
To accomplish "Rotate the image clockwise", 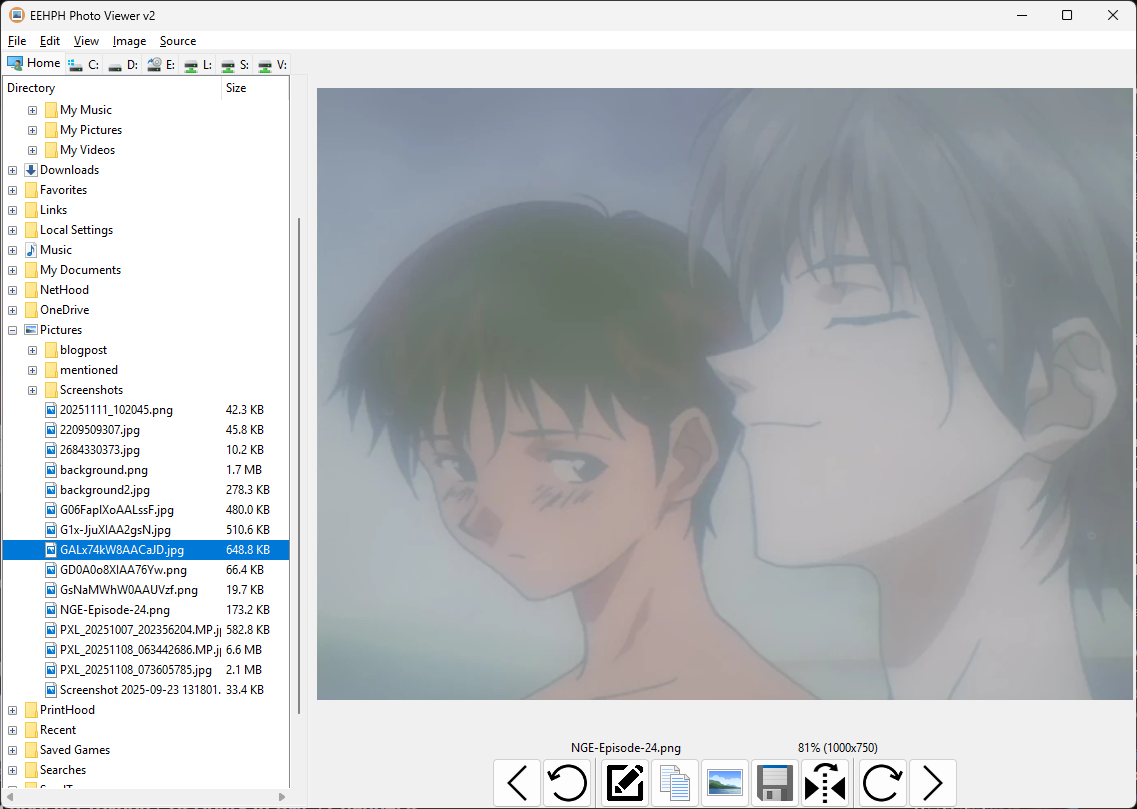I will click(x=881, y=783).
